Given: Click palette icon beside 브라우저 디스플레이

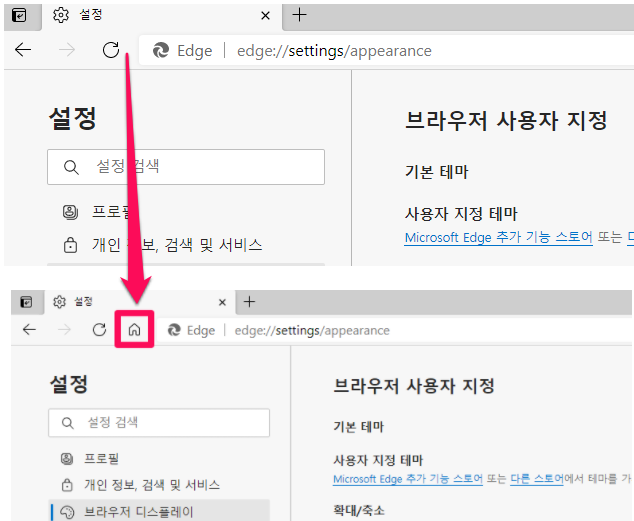Looking at the screenshot, I should (67, 513).
